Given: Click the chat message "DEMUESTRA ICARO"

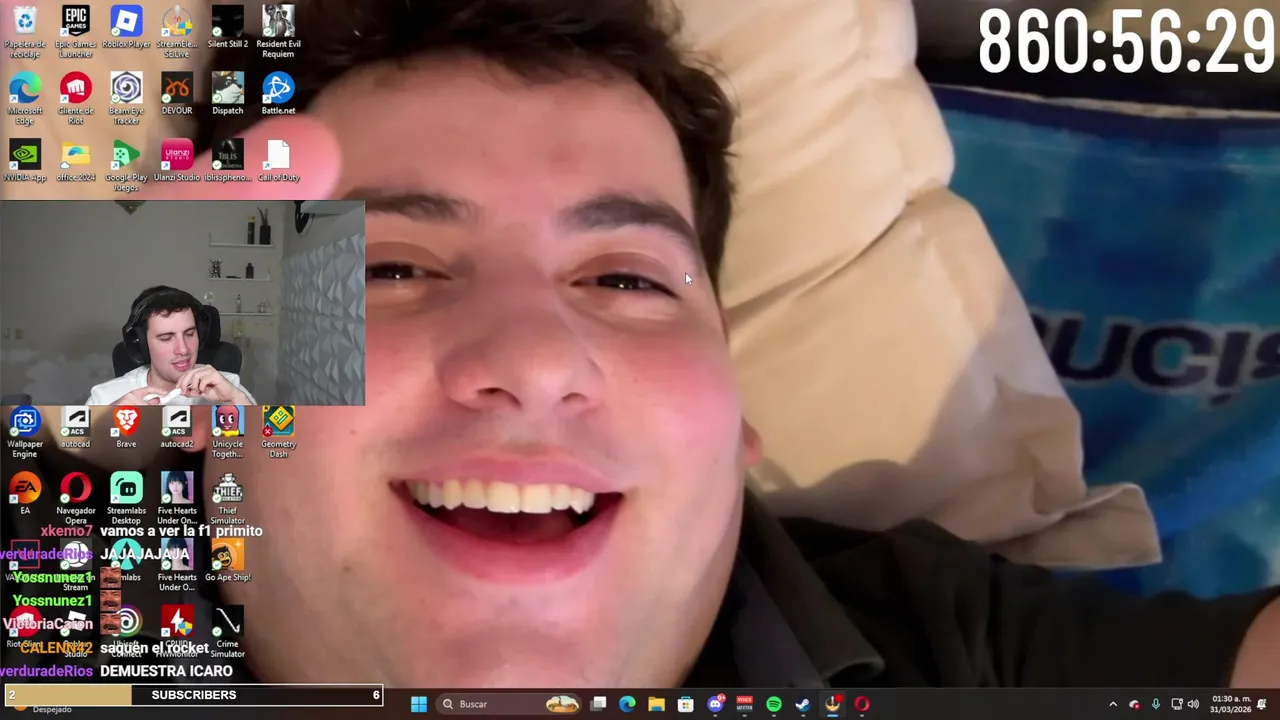Looking at the screenshot, I should point(166,671).
